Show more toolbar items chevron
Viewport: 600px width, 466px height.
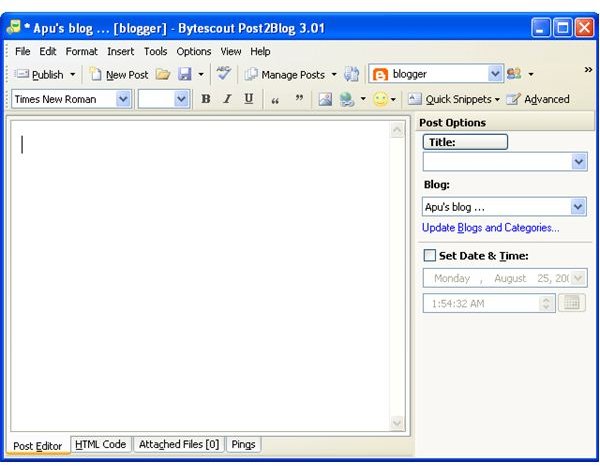588,70
